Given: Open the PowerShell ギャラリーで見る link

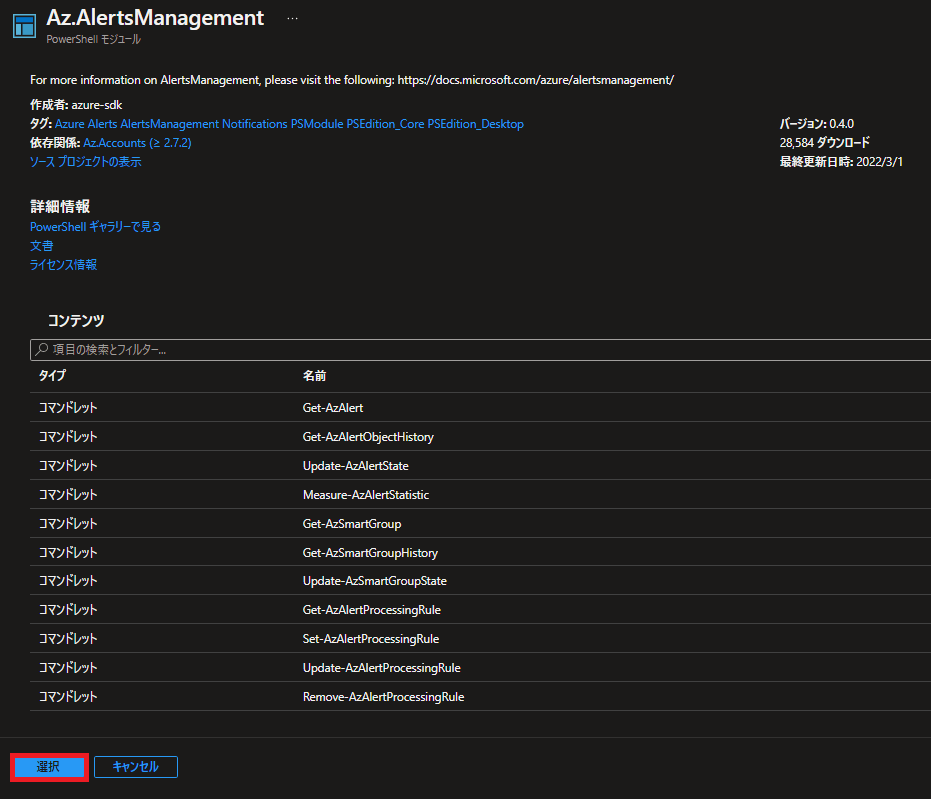Looking at the screenshot, I should 96,227.
